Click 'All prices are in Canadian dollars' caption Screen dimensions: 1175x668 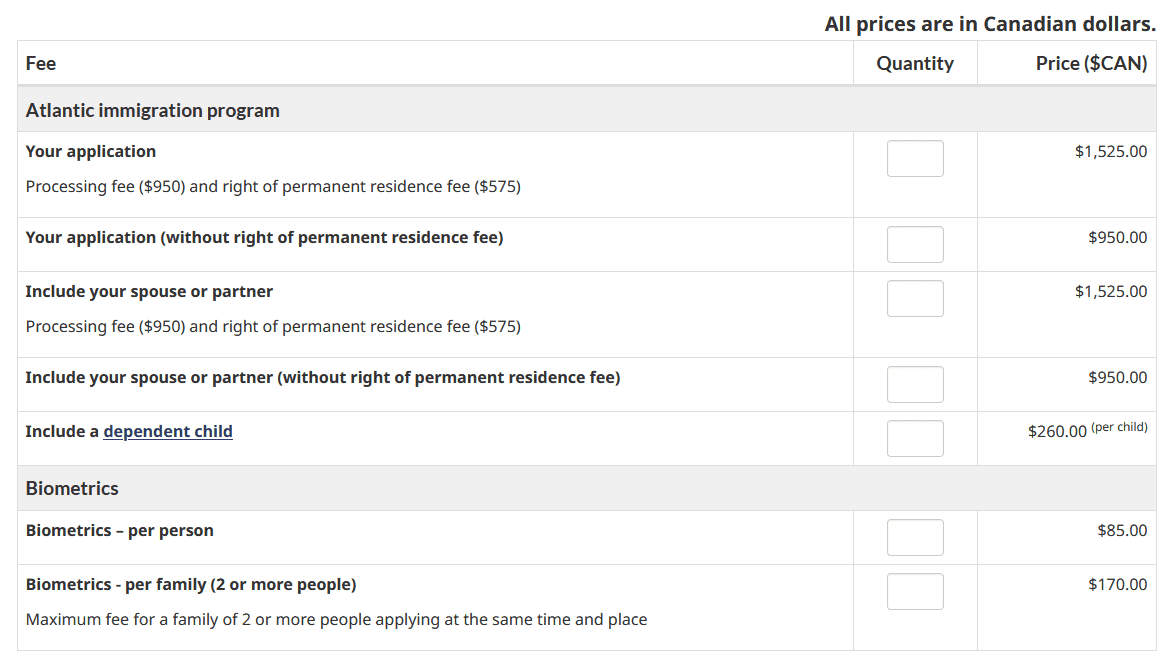[990, 24]
